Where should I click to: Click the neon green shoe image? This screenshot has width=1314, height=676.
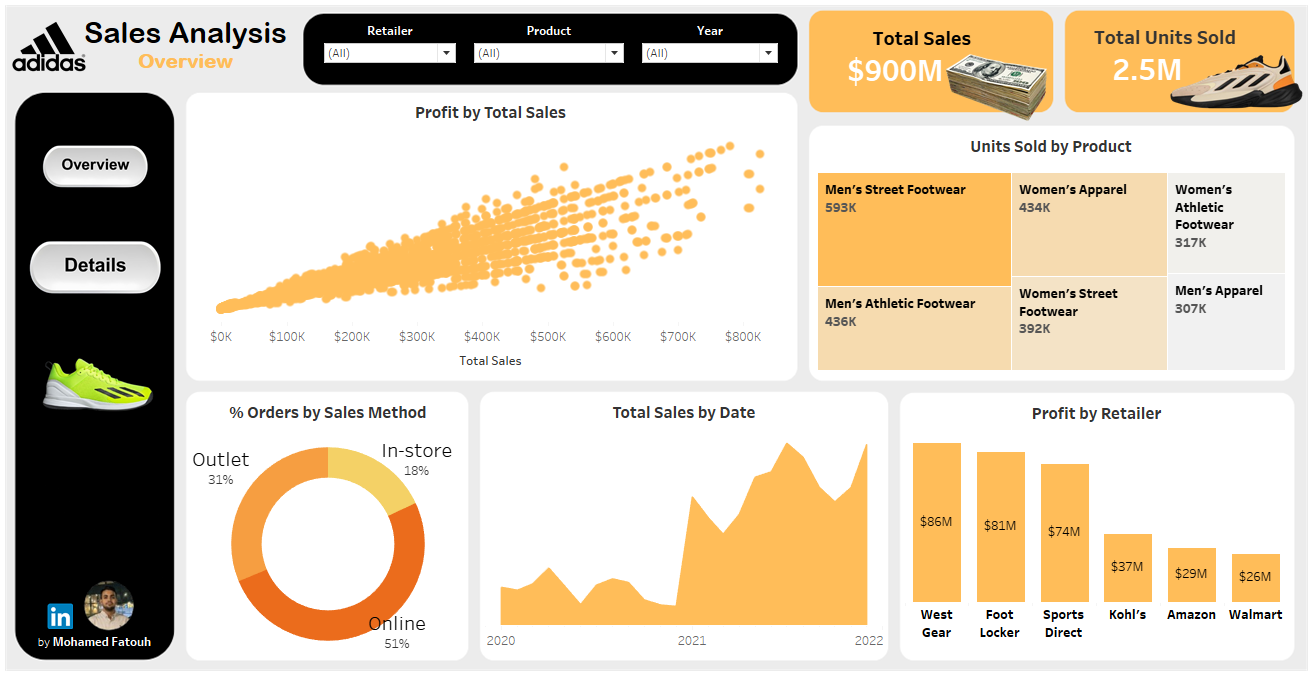click(x=97, y=384)
